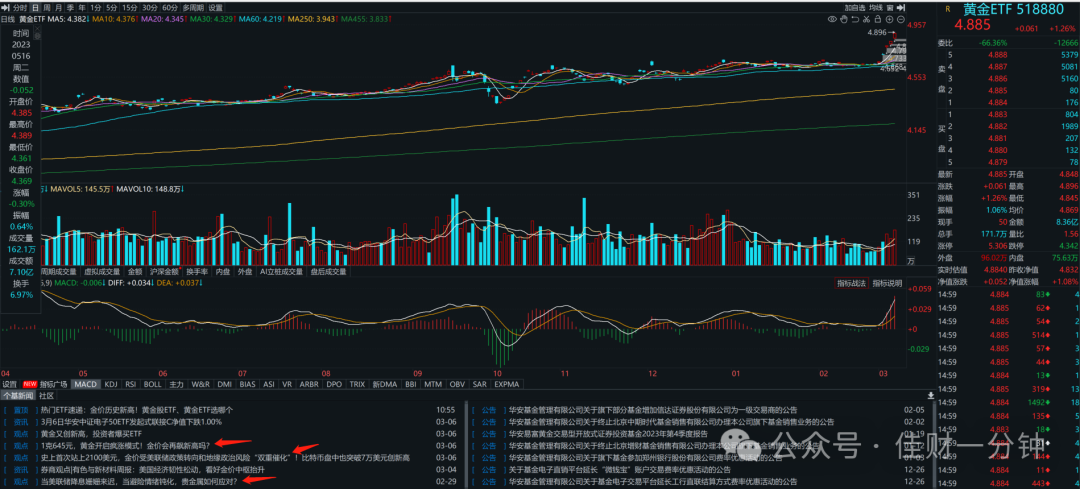Open 华安易富黄金交易型 2023年第4季度报告 announcement

point(608,434)
